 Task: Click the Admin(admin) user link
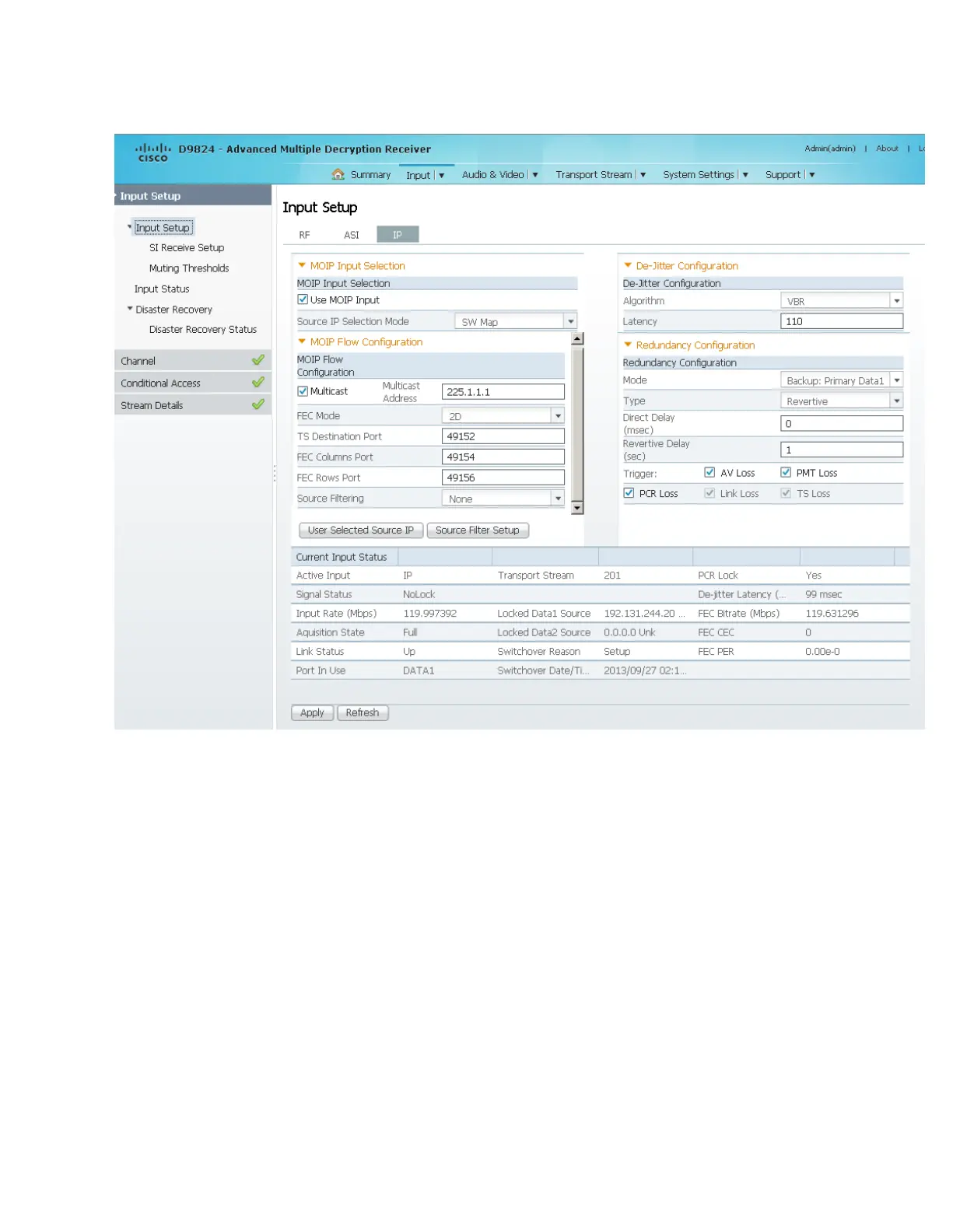[830, 148]
